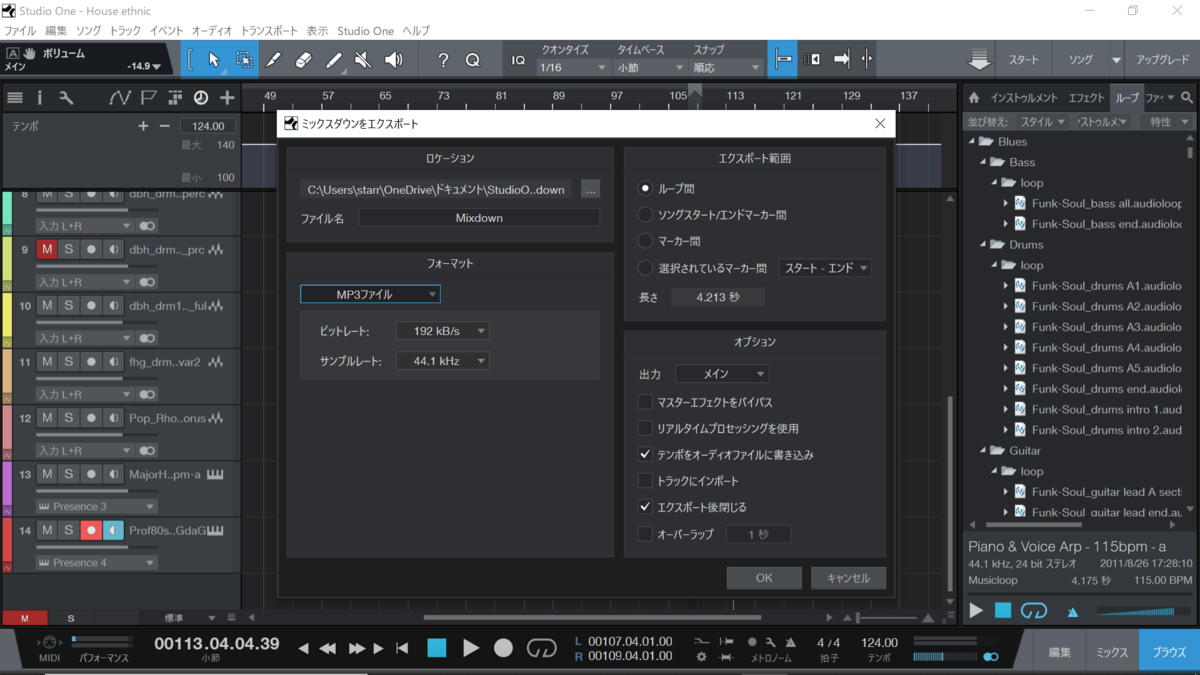The height and width of the screenshot is (675, 1200).
Task: Open the tempo track clock icon
Action: [201, 98]
